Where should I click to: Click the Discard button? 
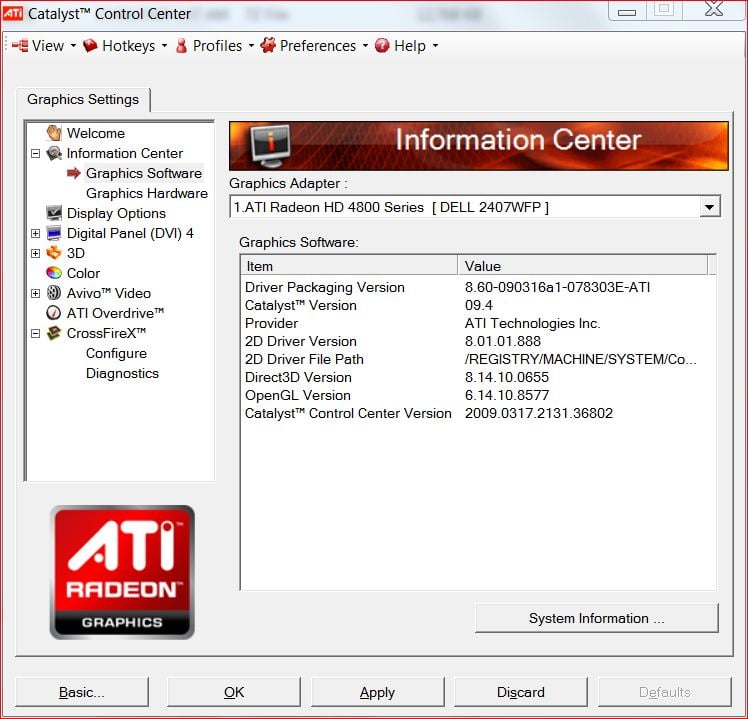(520, 692)
